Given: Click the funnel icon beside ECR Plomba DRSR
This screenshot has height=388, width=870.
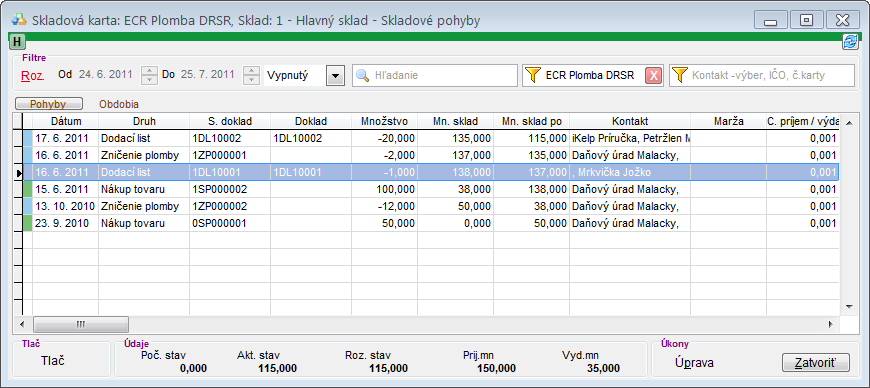Looking at the screenshot, I should tap(533, 75).
